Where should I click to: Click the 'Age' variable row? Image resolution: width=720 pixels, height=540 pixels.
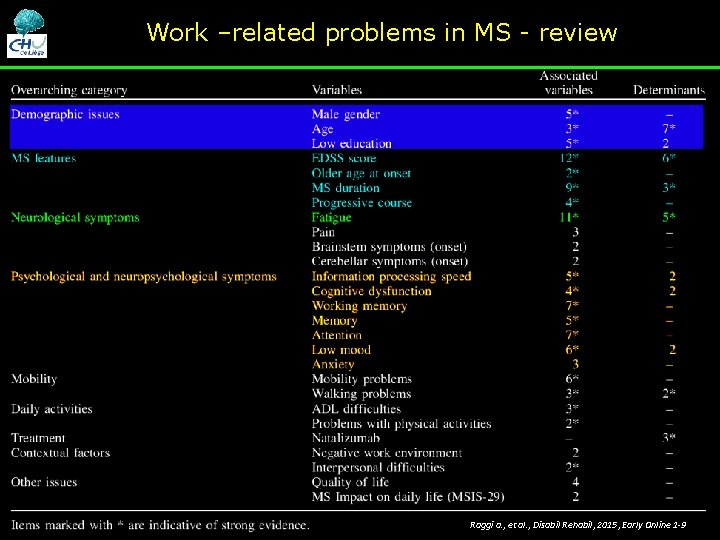(322, 129)
